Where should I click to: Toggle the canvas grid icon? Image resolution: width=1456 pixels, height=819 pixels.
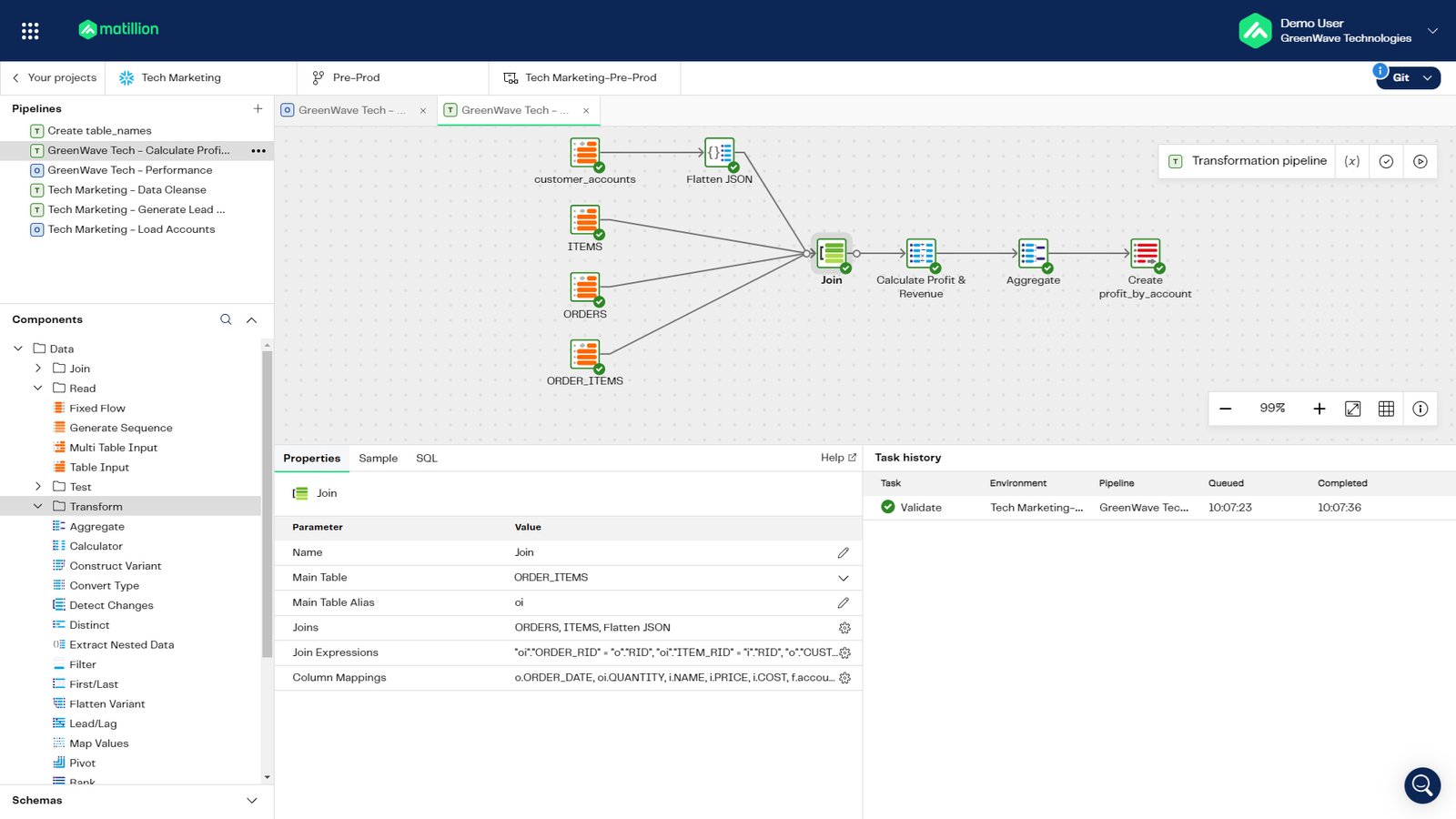pos(1386,409)
